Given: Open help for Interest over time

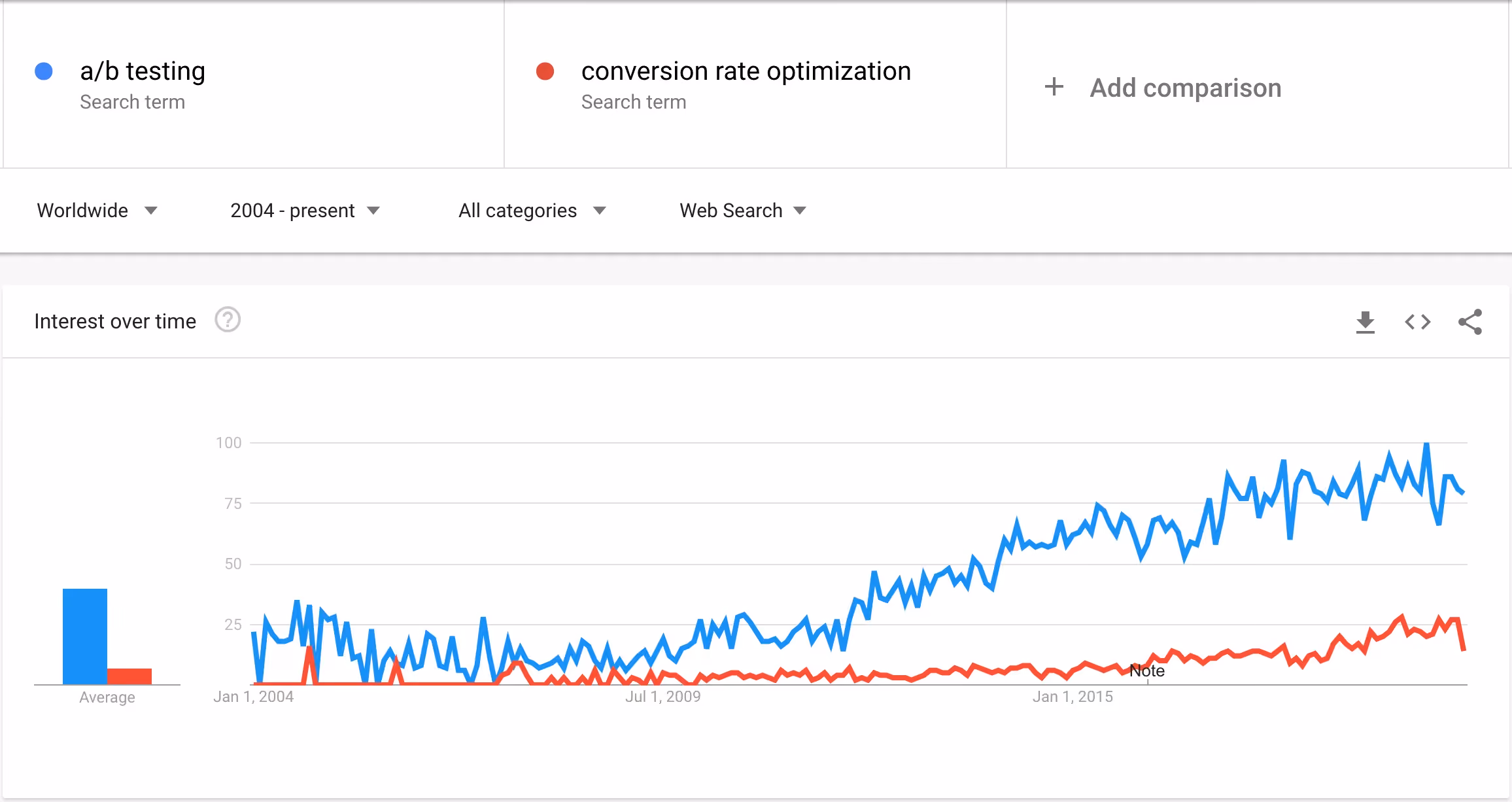Looking at the screenshot, I should pyautogui.click(x=228, y=320).
